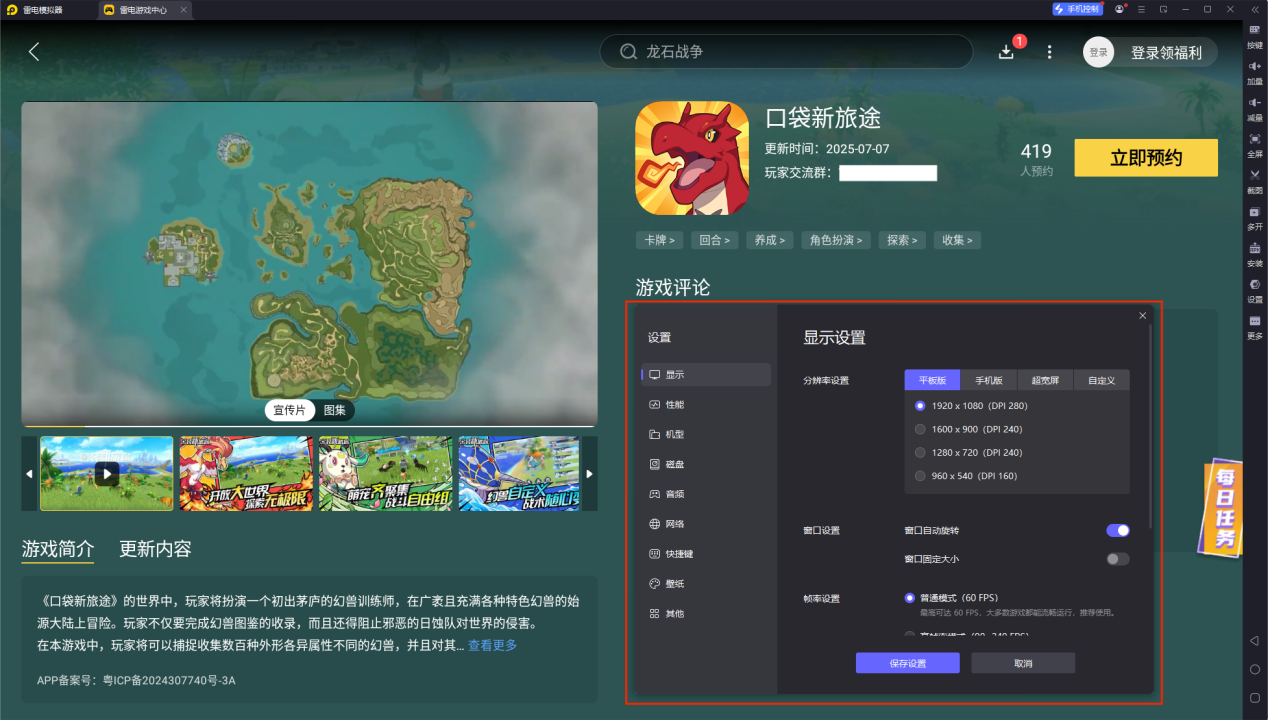Click the Android home circle button
This screenshot has height=720, width=1268.
[1254, 669]
